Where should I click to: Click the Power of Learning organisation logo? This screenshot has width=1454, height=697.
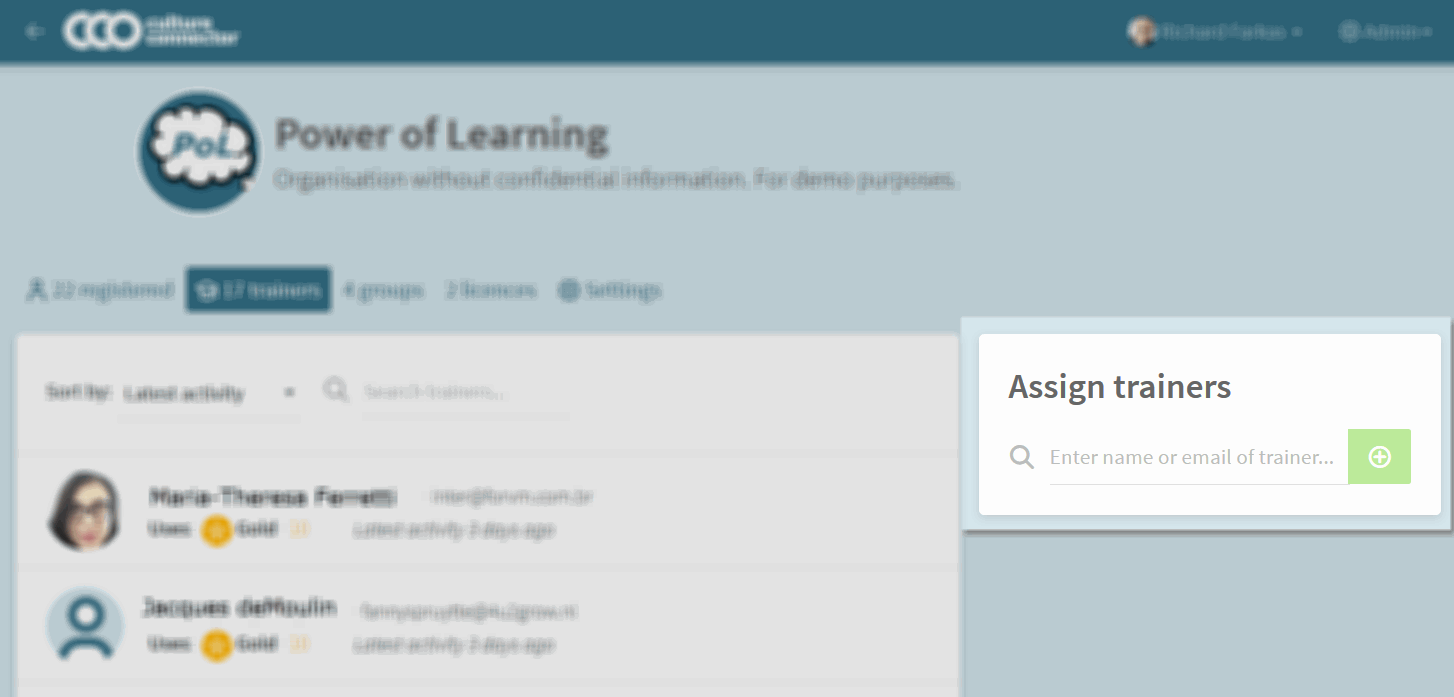pos(197,151)
